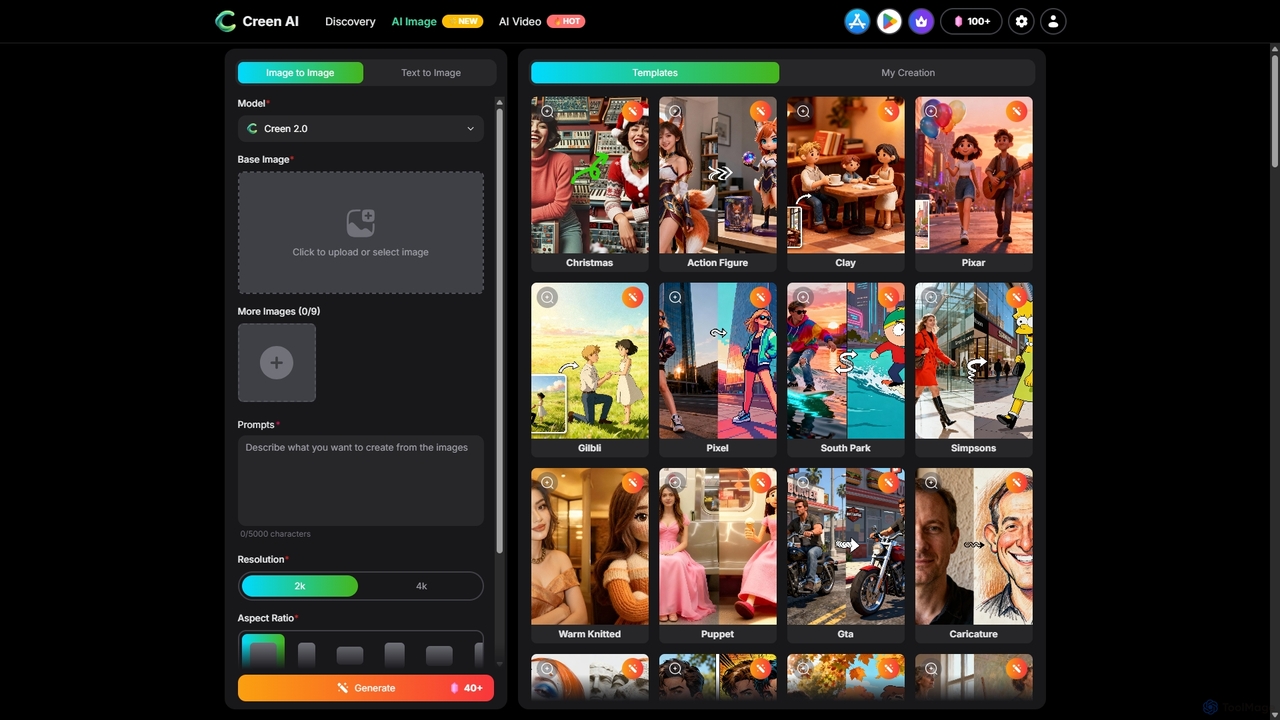Switch to the Image to Image tab
This screenshot has width=1280, height=720.
300,72
